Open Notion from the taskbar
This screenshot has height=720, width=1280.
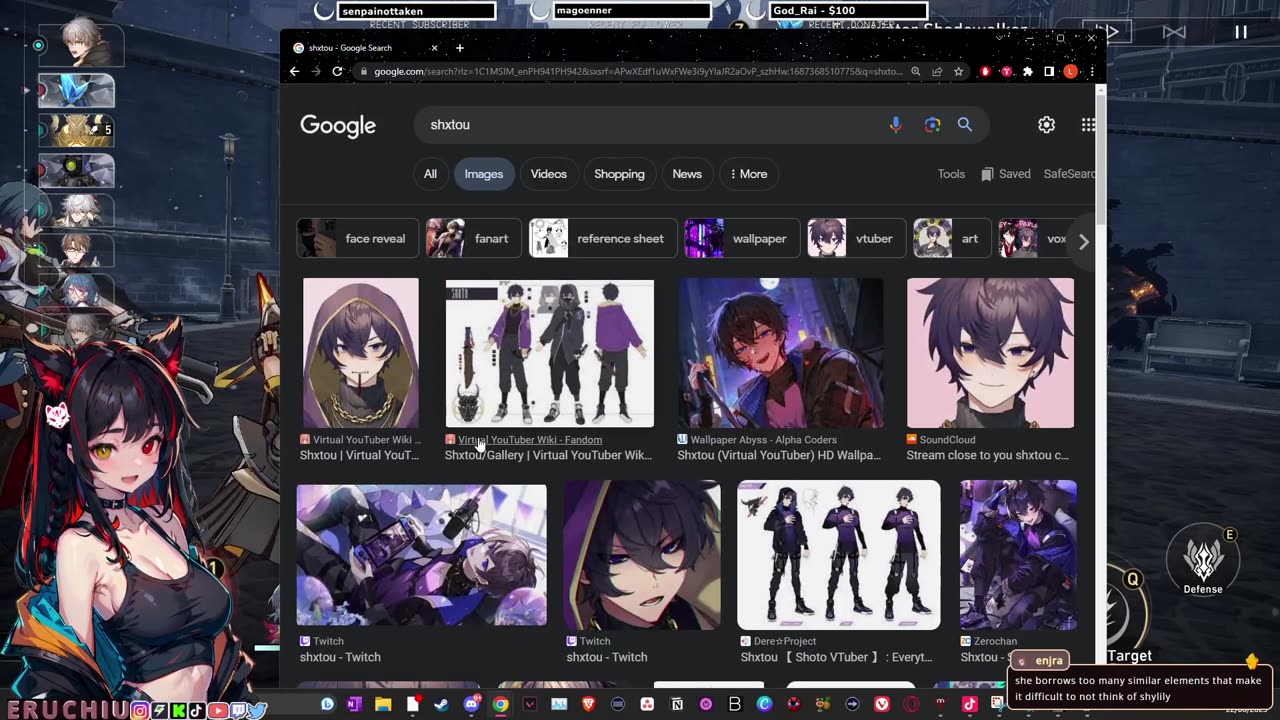[x=677, y=705]
